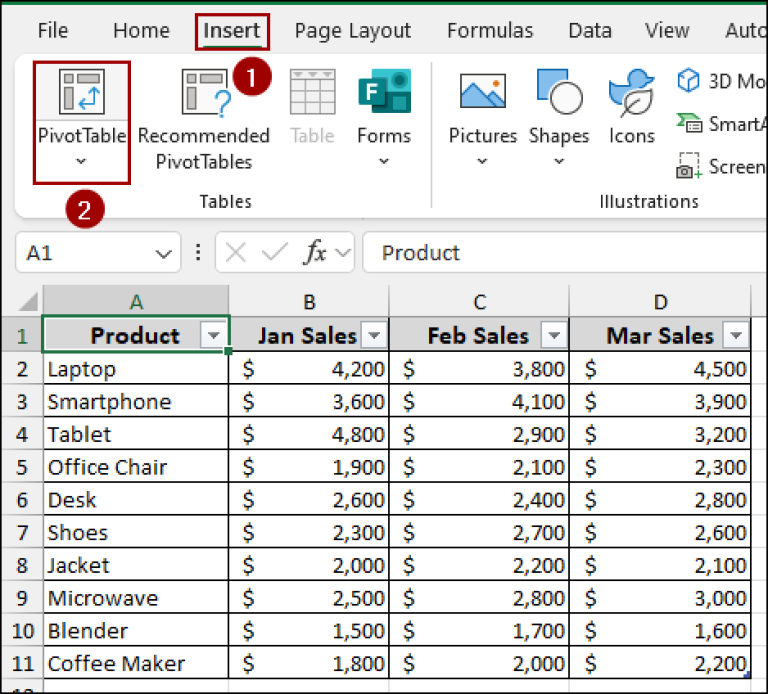Open Recommended PivotTables
Image resolution: width=768 pixels, height=694 pixels.
click(x=204, y=121)
